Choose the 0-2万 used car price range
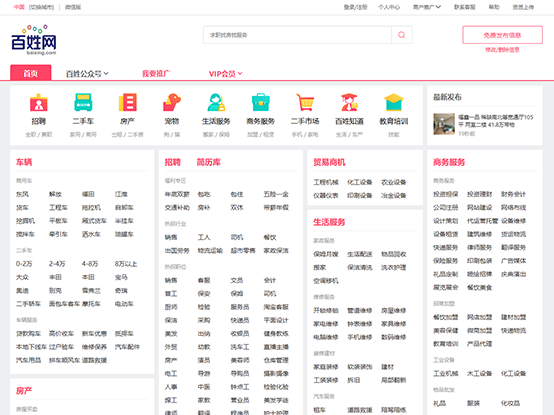Screen dimensions: 554x415 tap(24, 264)
